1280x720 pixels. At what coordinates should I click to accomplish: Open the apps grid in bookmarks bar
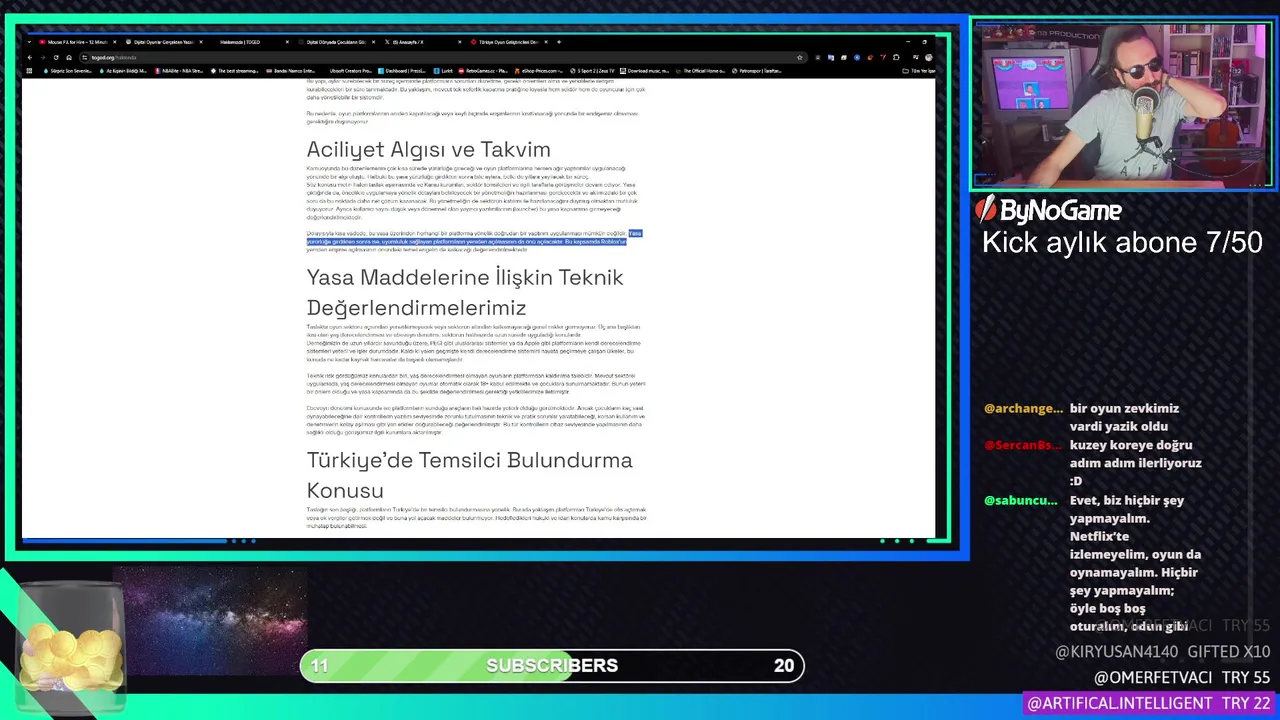tap(29, 71)
